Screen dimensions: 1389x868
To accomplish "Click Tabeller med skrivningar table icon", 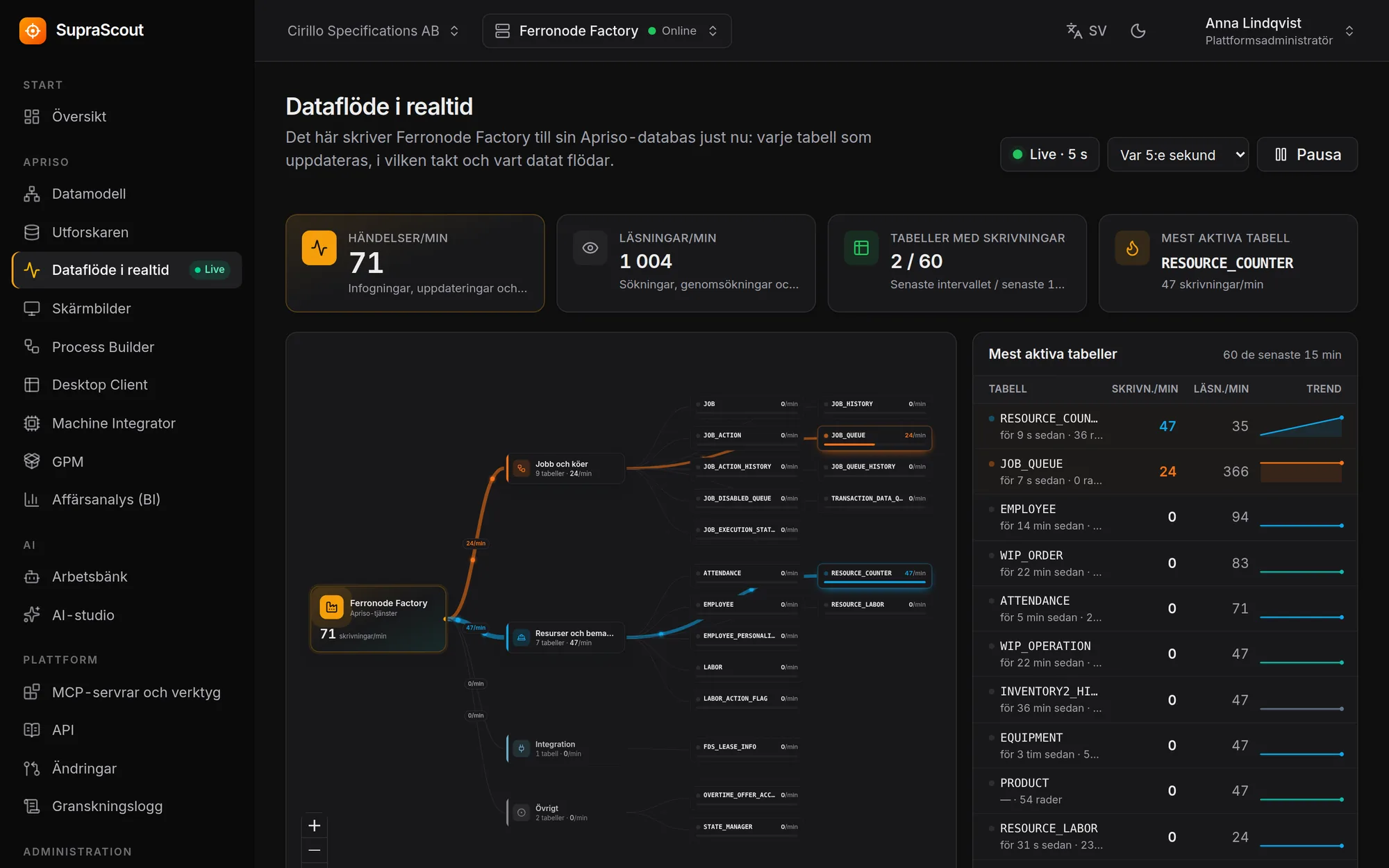I will (x=861, y=248).
